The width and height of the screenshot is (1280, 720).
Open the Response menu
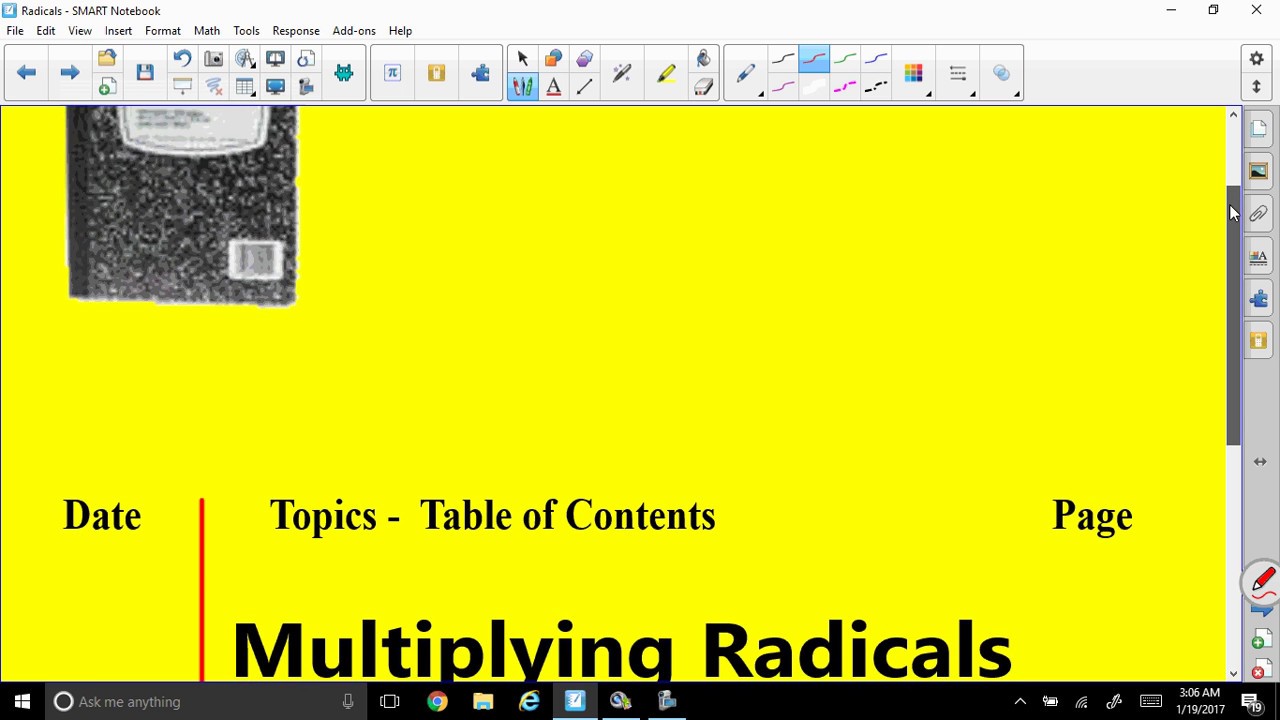[296, 31]
